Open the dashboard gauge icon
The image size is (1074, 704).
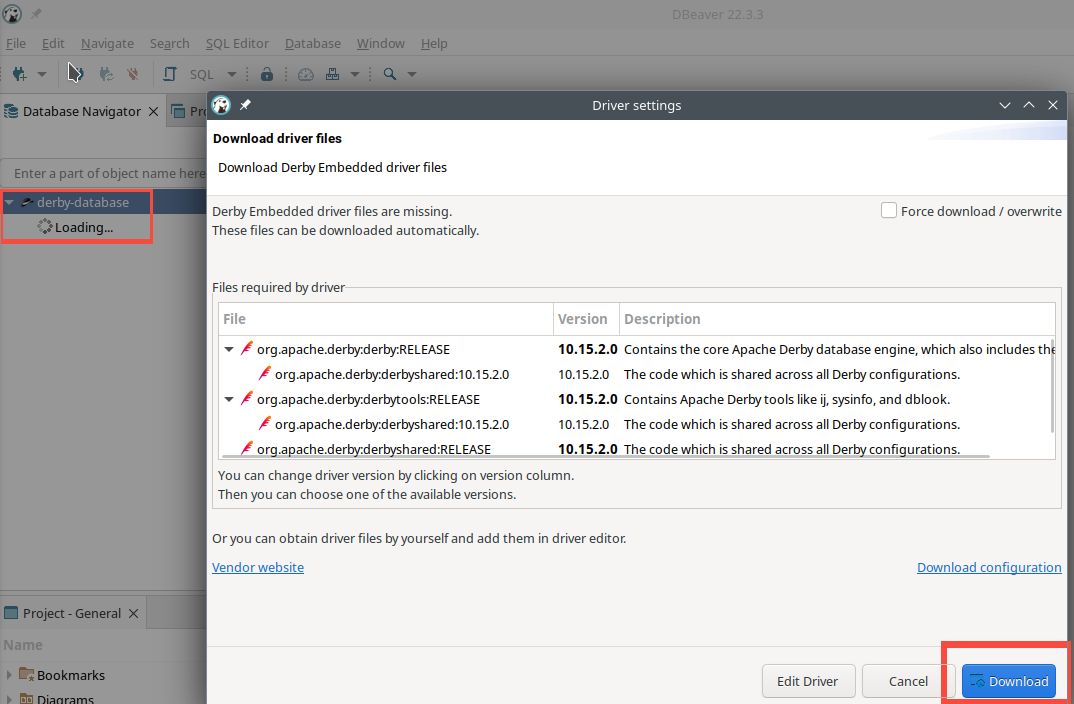[305, 74]
